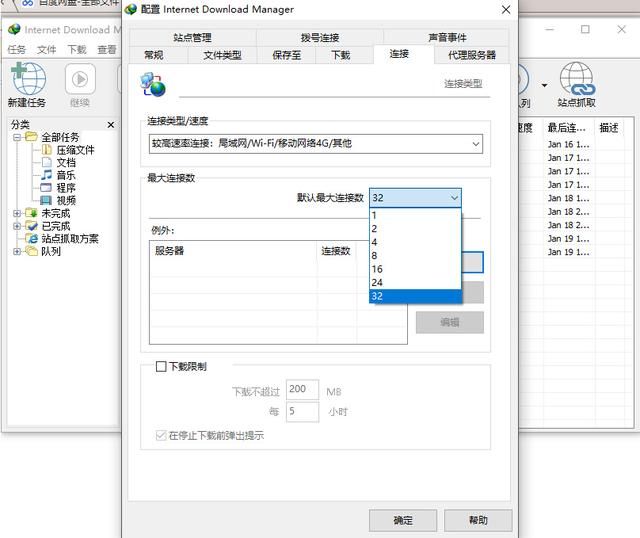
Task: Open 任务 menu in main window
Action: pyautogui.click(x=16, y=50)
